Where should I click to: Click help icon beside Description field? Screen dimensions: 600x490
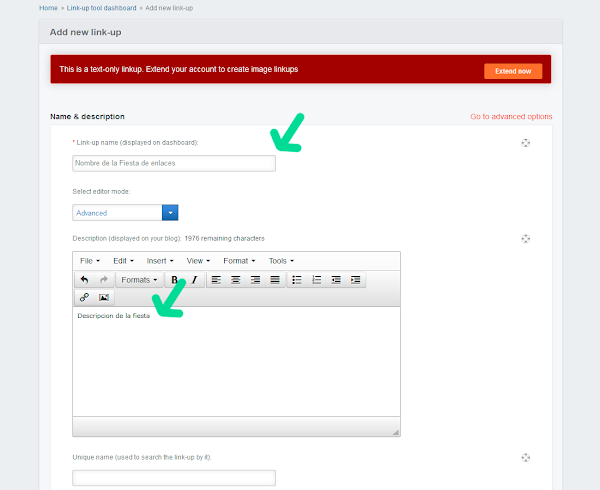tap(526, 239)
